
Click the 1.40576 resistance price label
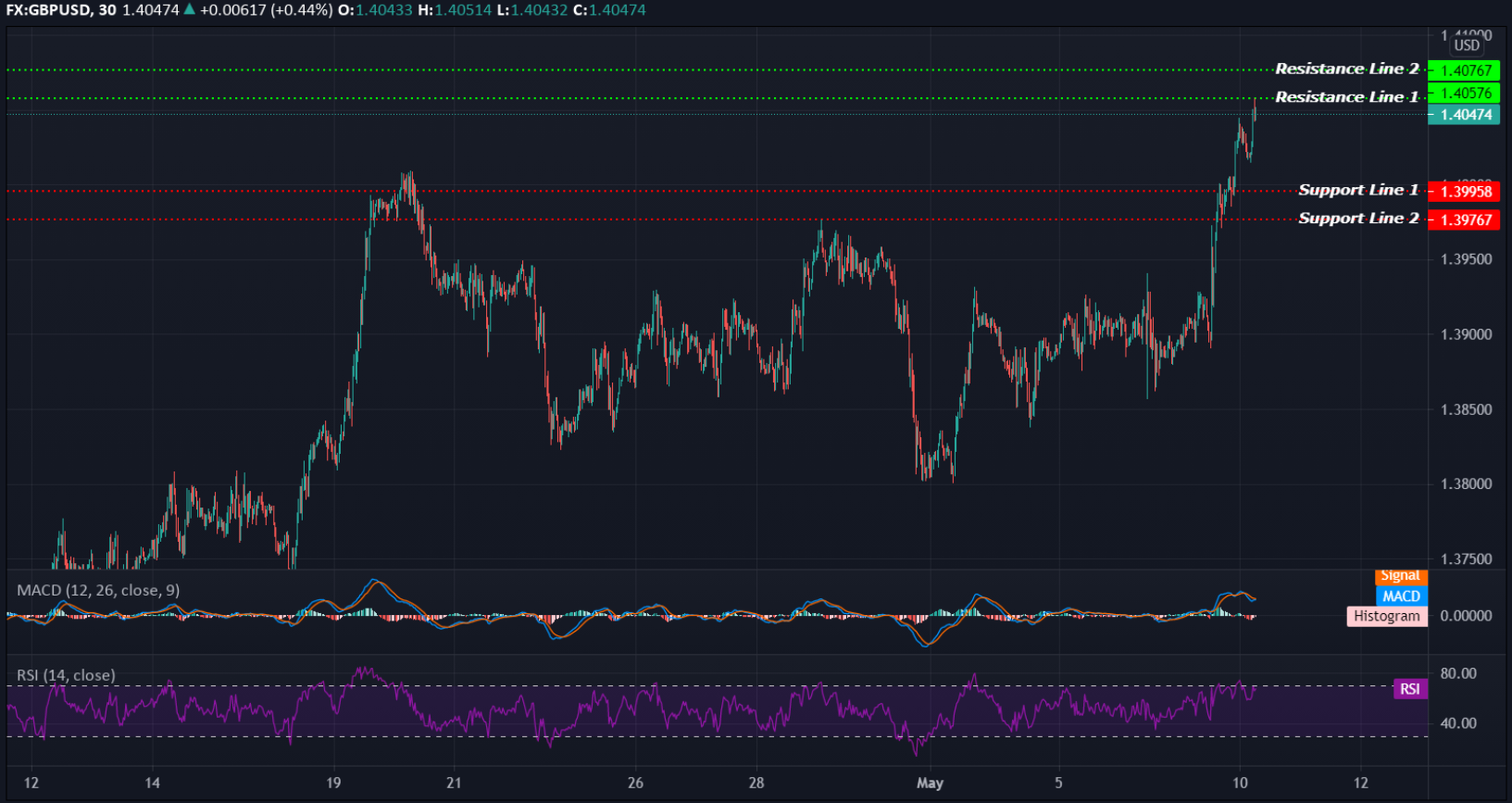pos(1464,93)
